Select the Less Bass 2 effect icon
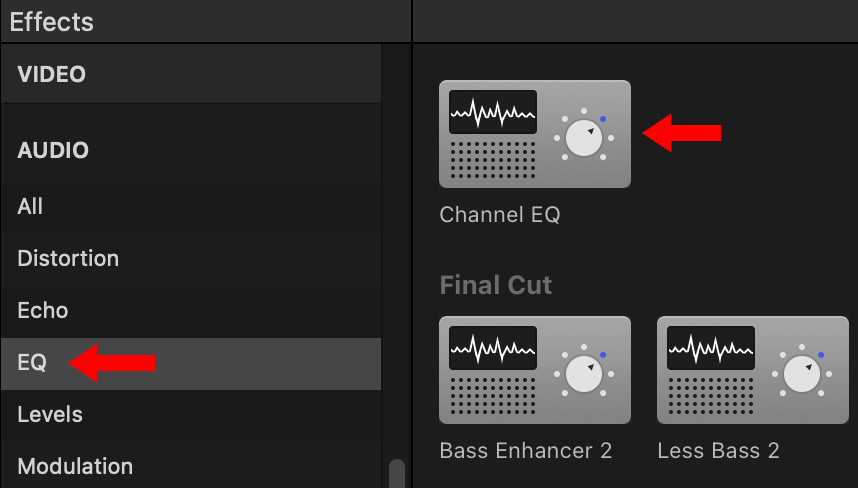The height and width of the screenshot is (488, 858). 752,370
